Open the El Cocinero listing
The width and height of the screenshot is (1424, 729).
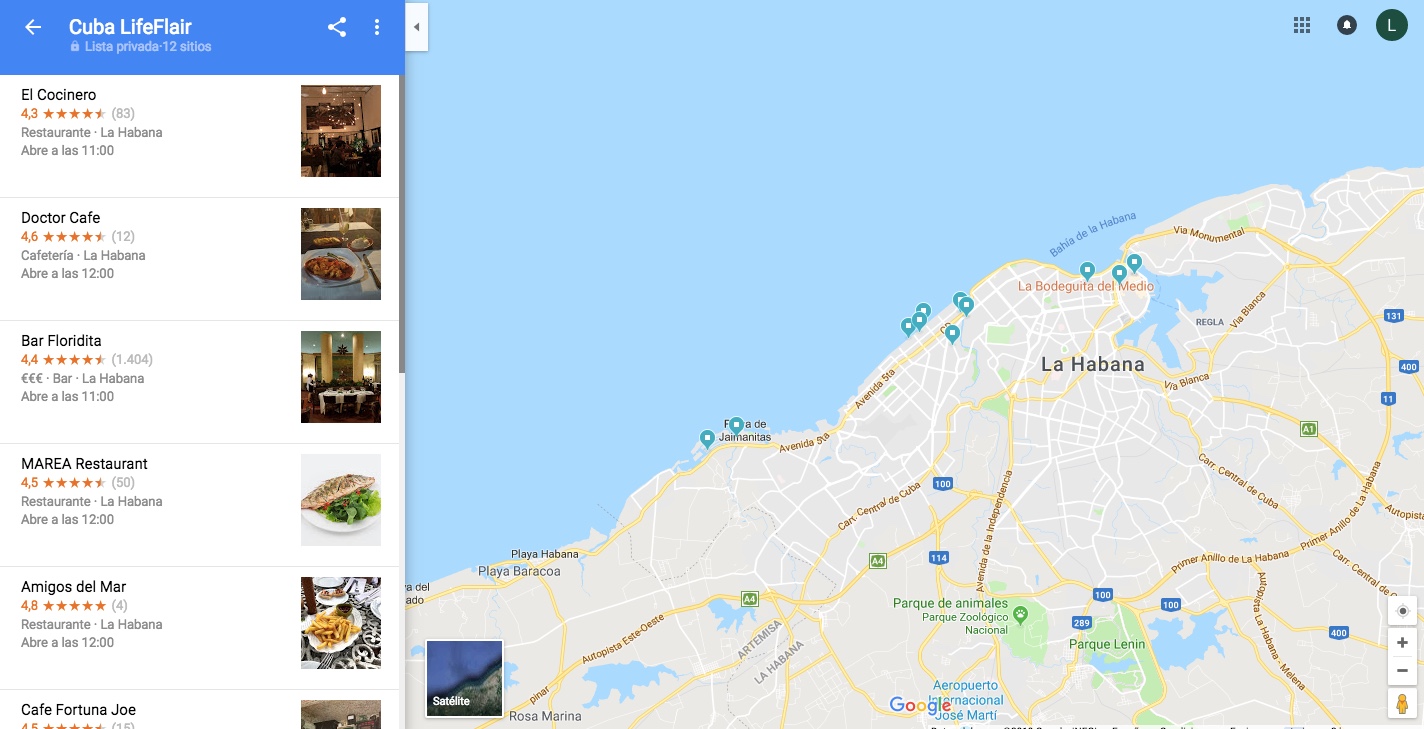(x=200, y=136)
